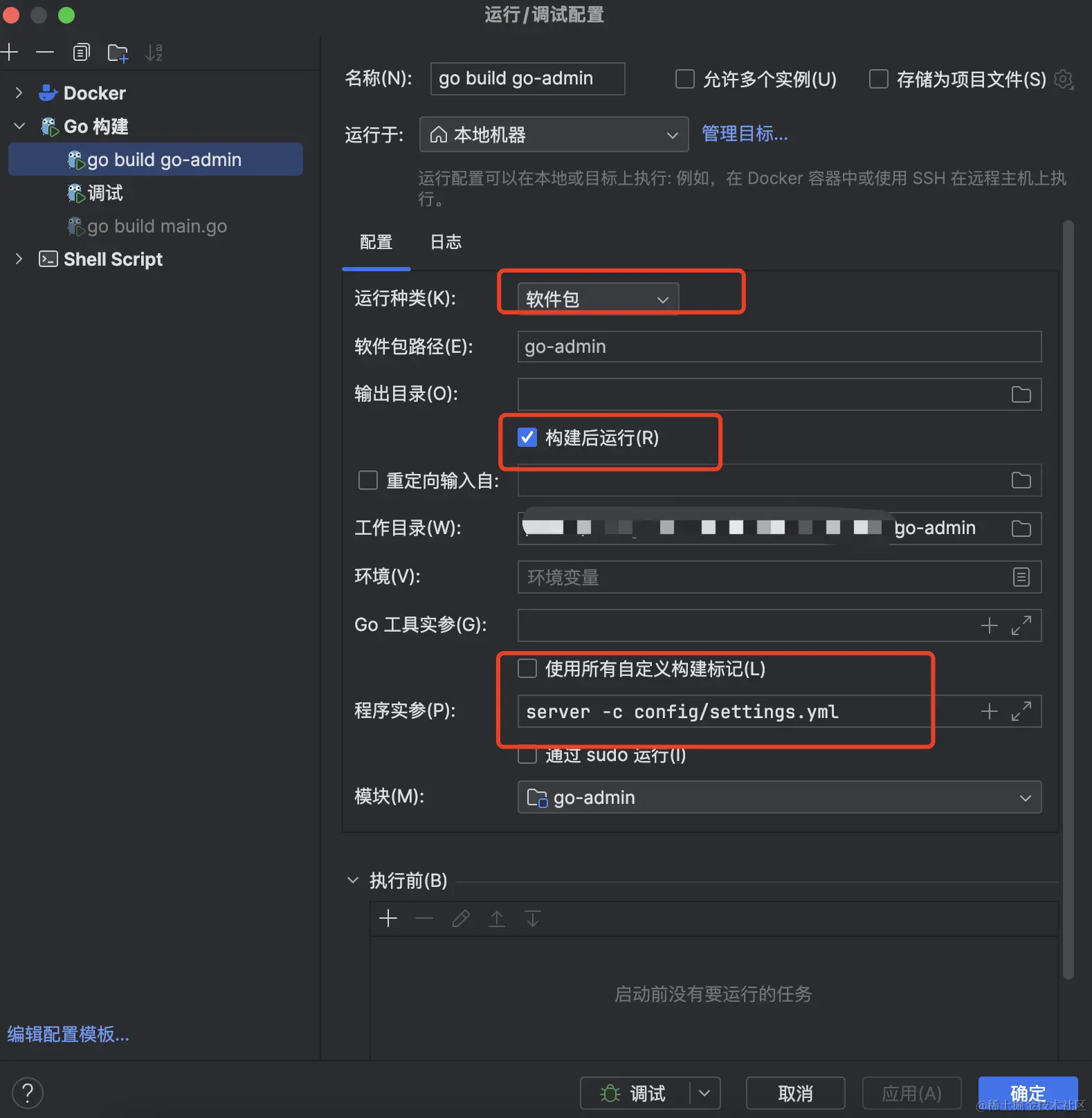1092x1118 pixels.
Task: Insert a macro into 程序实参 field
Action: (990, 711)
